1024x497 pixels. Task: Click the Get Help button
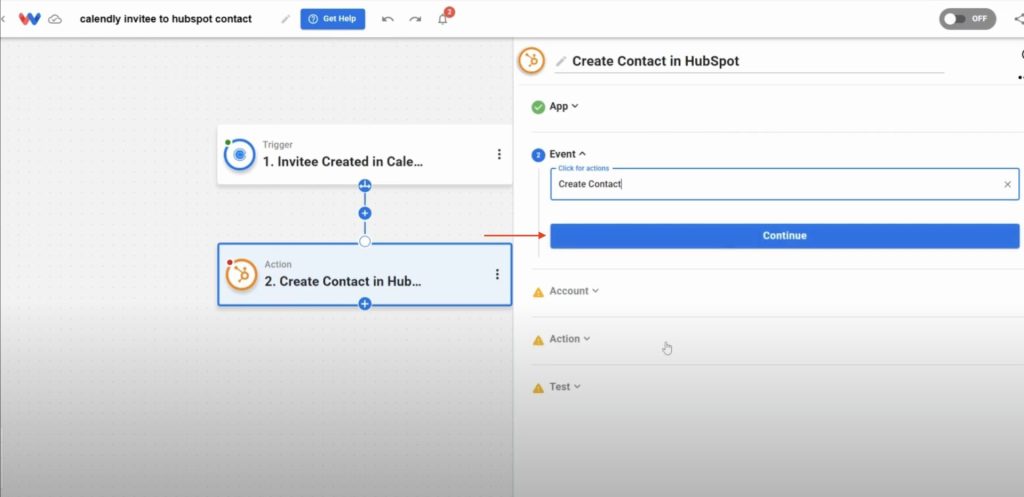(332, 19)
